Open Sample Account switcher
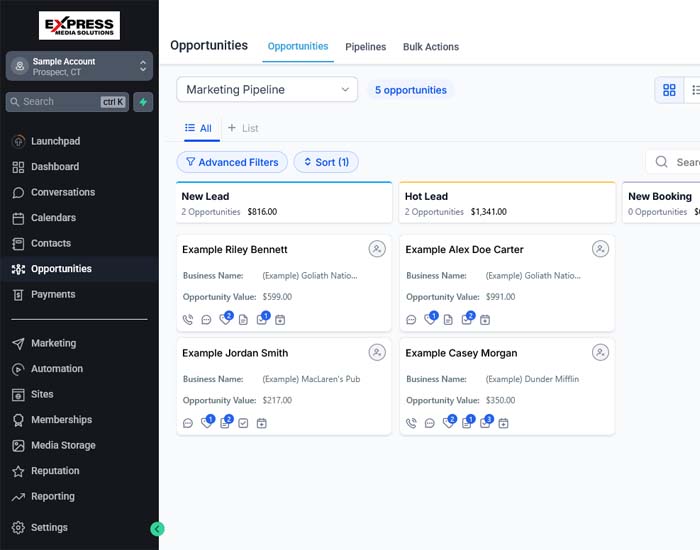 click(x=79, y=66)
